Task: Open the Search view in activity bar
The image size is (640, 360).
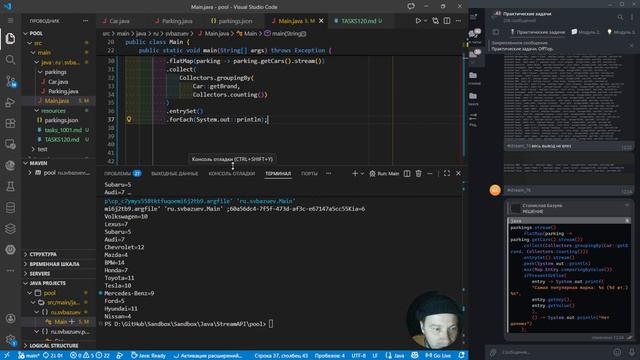Action: 10,60
